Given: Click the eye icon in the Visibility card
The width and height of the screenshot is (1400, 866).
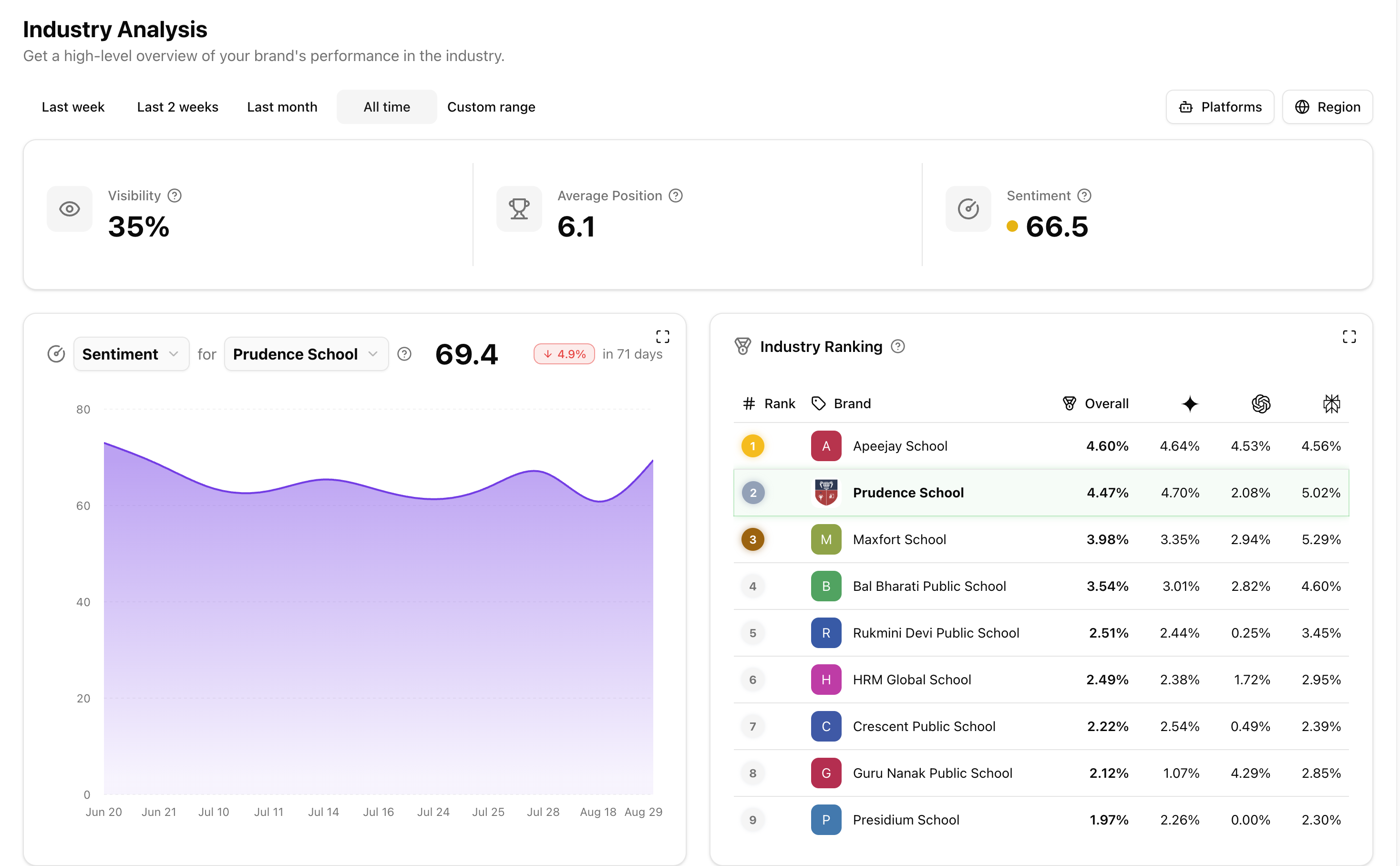Looking at the screenshot, I should point(70,209).
